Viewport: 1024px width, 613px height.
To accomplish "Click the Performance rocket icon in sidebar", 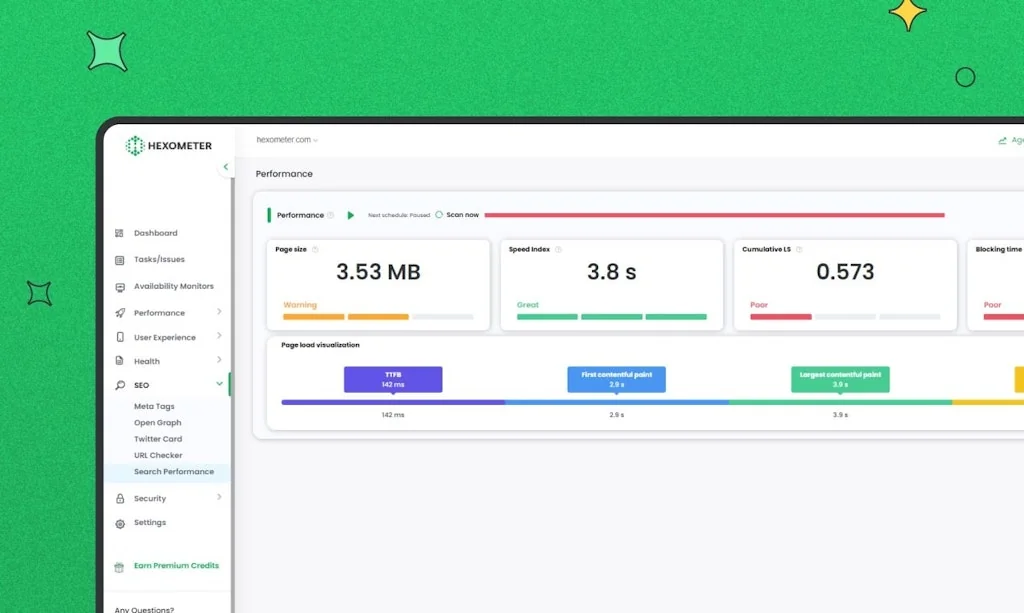I will (x=120, y=312).
